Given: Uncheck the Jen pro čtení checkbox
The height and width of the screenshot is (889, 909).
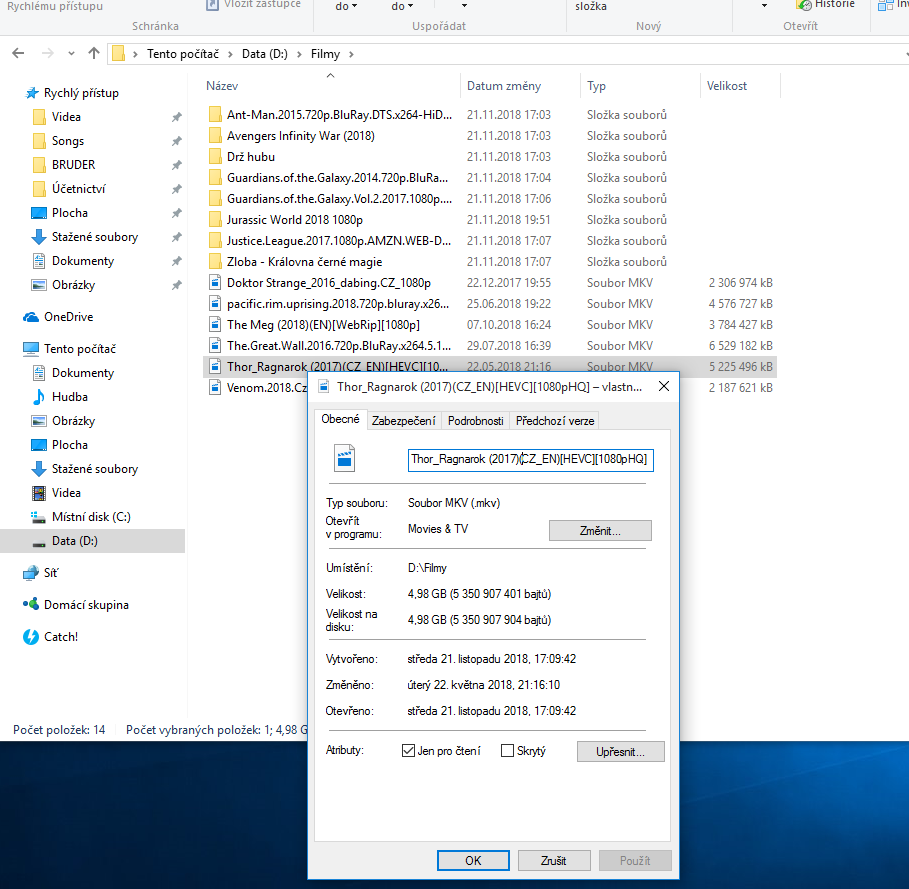Looking at the screenshot, I should tap(408, 751).
